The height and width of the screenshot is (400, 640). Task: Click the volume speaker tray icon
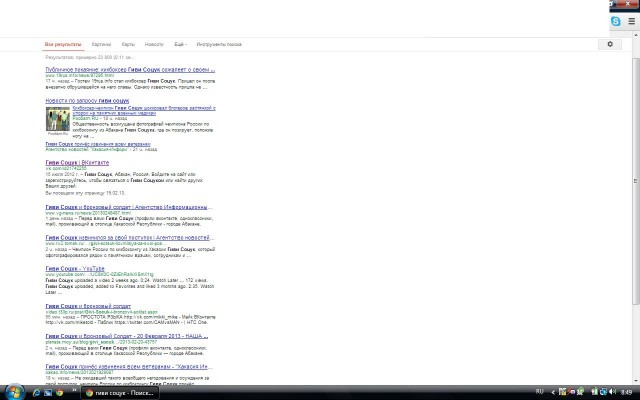[x=612, y=392]
